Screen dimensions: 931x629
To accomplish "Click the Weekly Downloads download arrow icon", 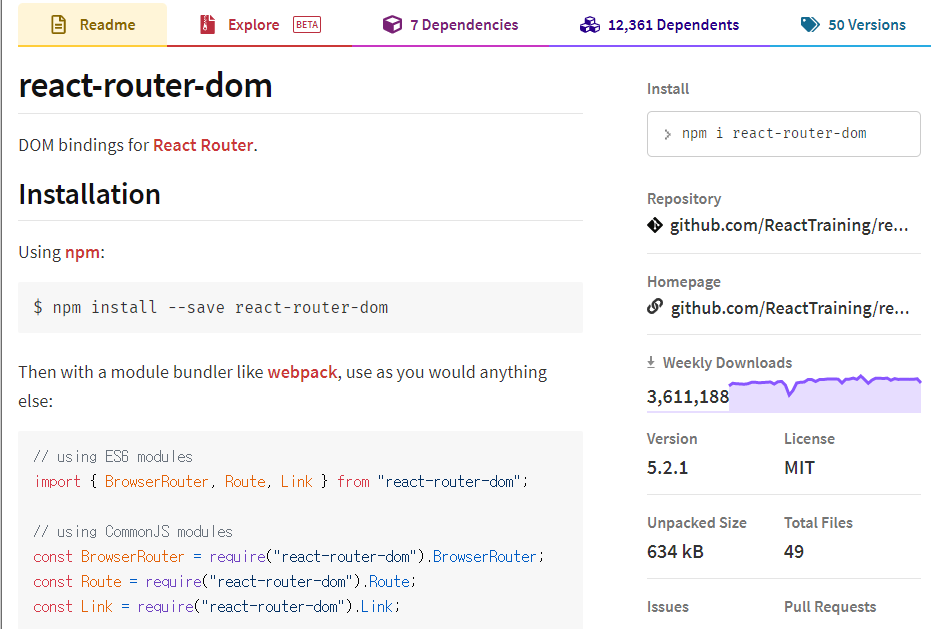I will pyautogui.click(x=651, y=362).
